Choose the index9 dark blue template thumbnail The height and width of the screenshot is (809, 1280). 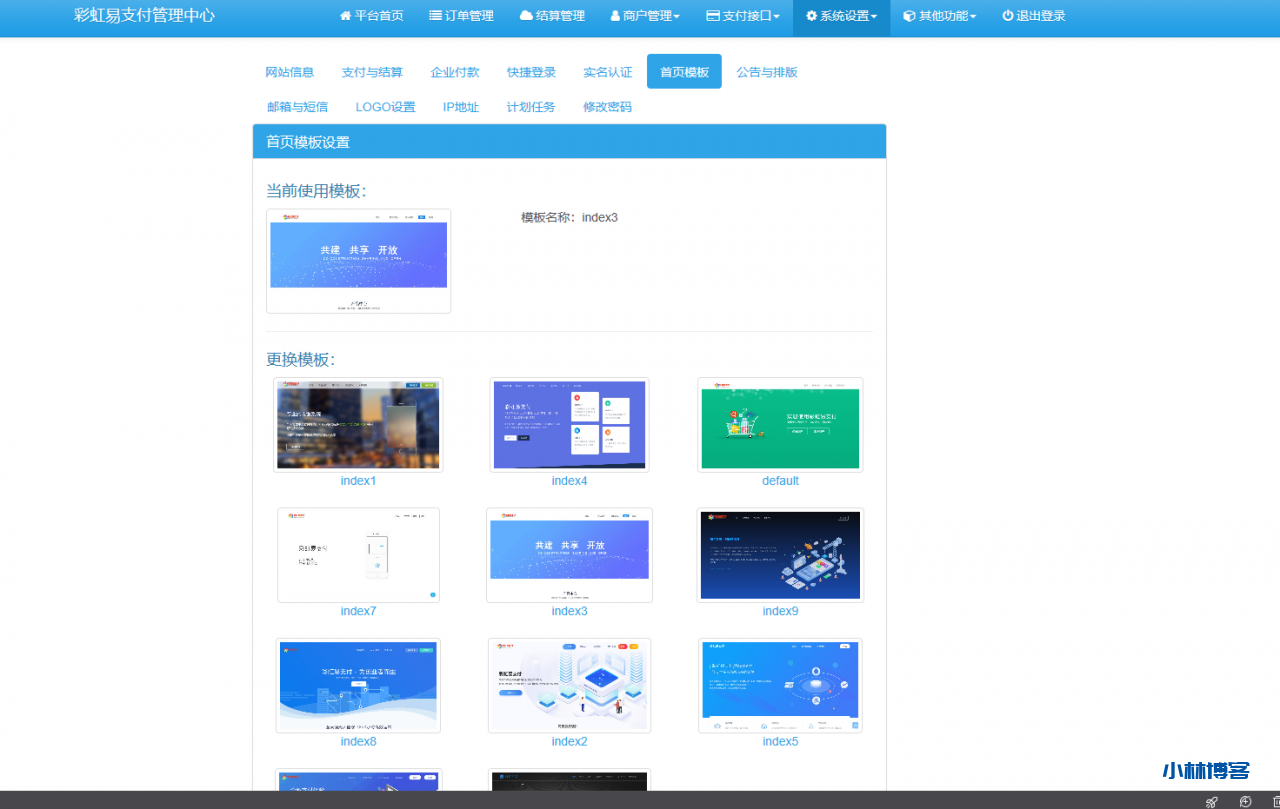pos(780,556)
